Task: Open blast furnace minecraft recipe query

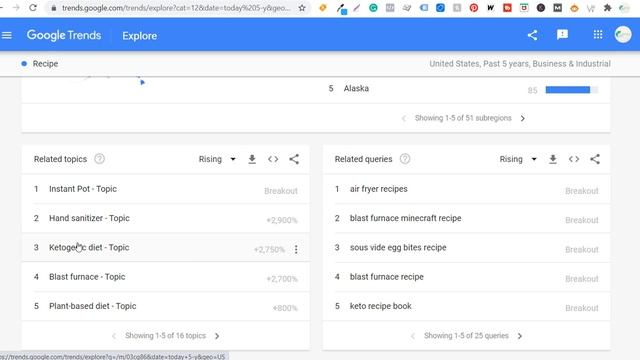Action: click(405, 218)
